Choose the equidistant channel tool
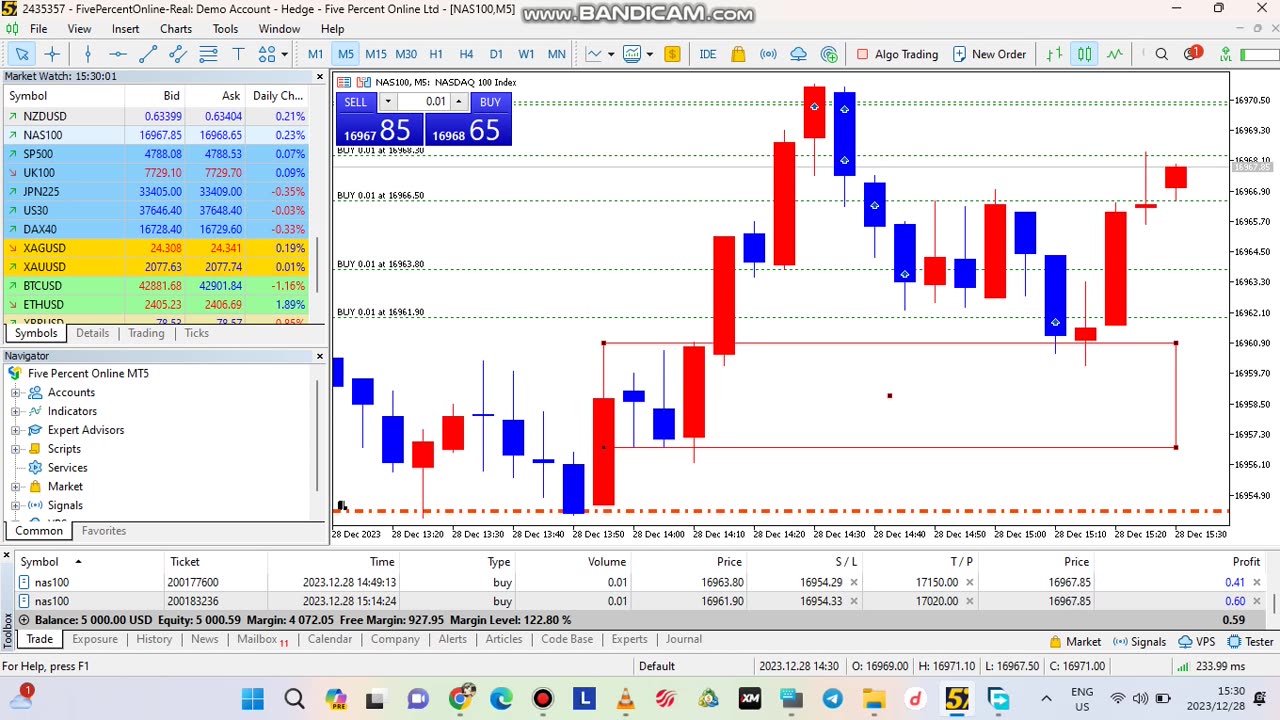This screenshot has width=1280, height=720. pos(178,54)
